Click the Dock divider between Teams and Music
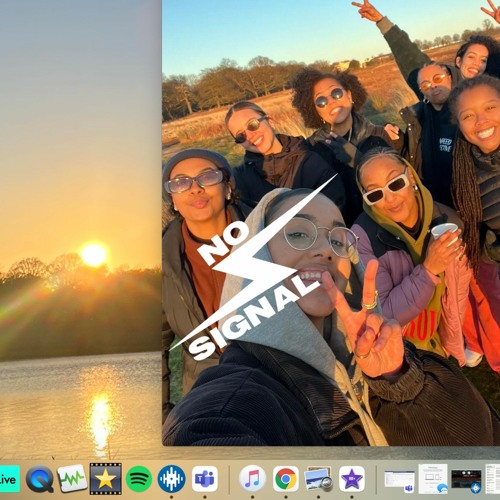 coord(229,479)
